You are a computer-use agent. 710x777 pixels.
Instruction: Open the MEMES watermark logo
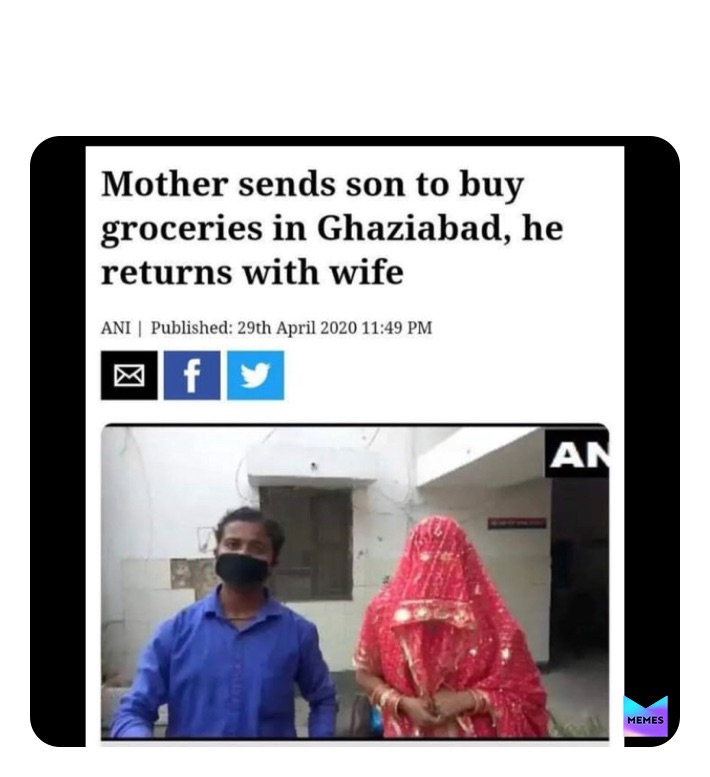coord(645,716)
